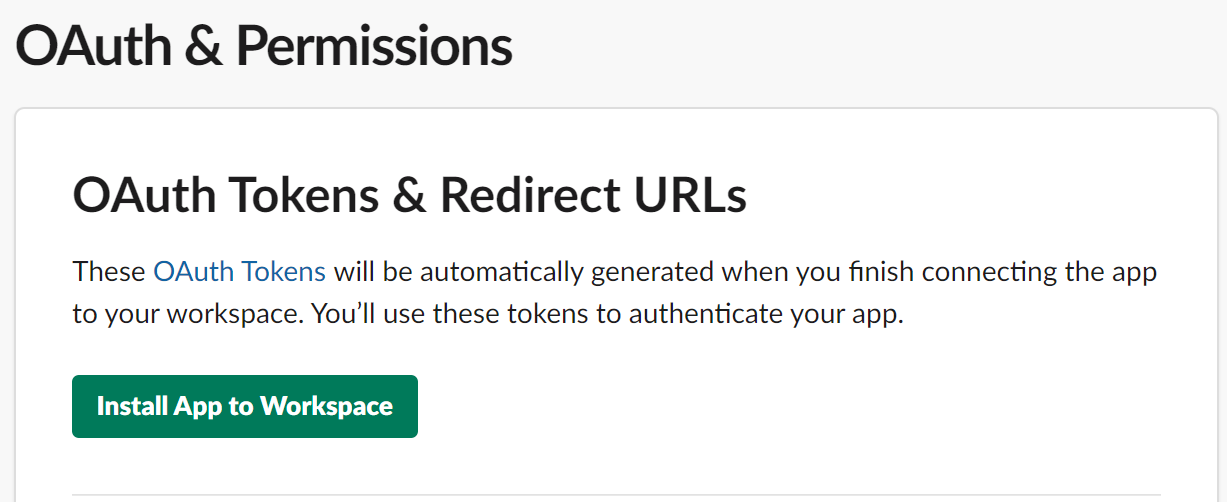The image size is (1227, 502).
Task: Click the OAuth Tokens & Redirect URLs heading
Action: pyautogui.click(x=410, y=196)
